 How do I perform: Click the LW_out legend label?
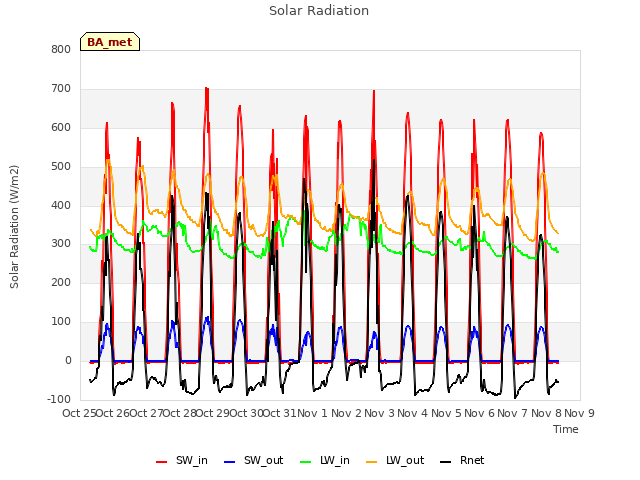[405, 461]
